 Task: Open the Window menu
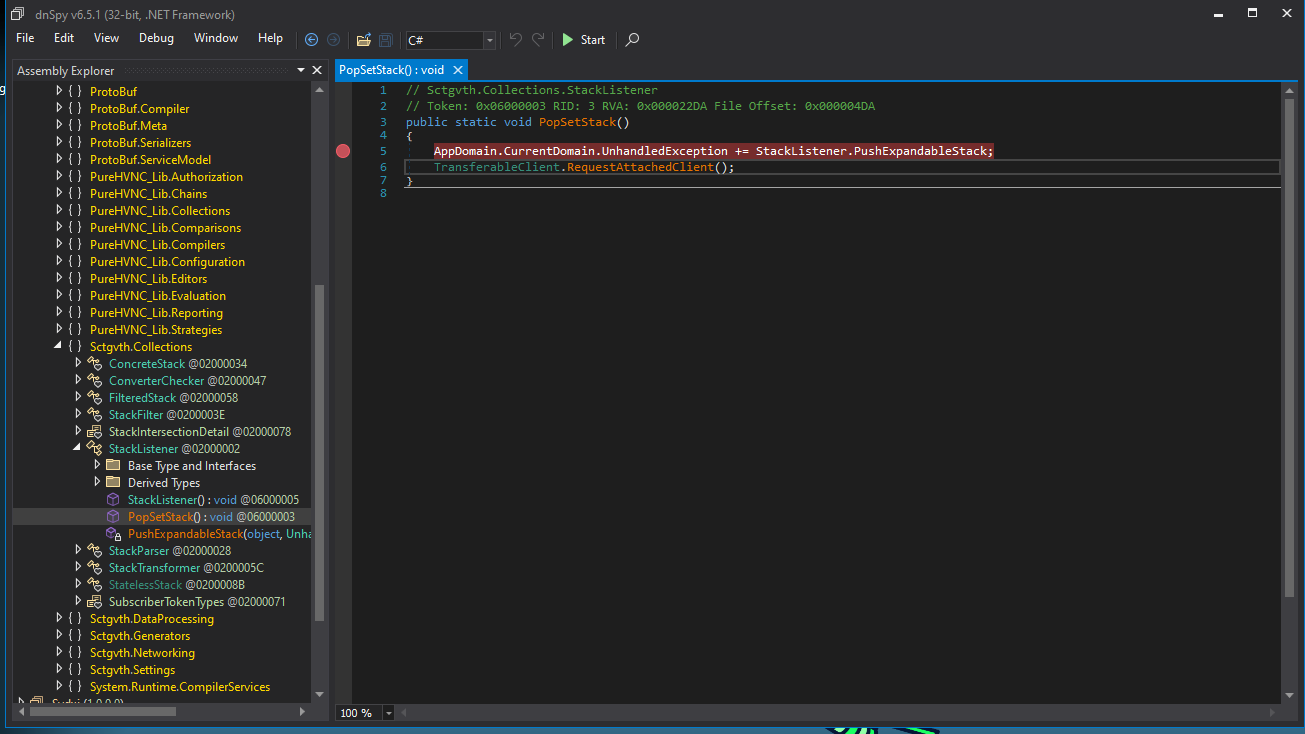pos(216,38)
